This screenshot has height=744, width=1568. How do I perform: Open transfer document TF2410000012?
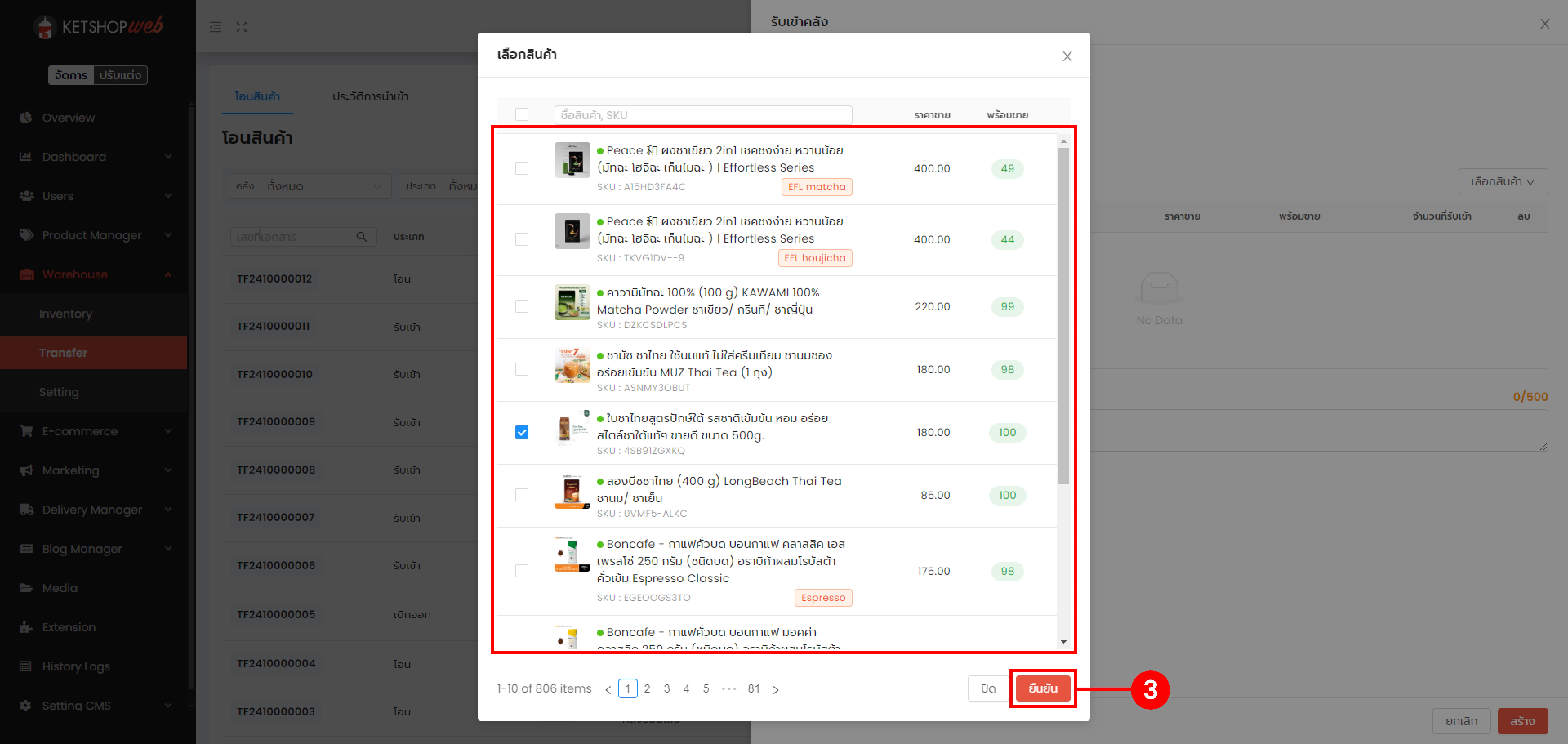coord(275,279)
